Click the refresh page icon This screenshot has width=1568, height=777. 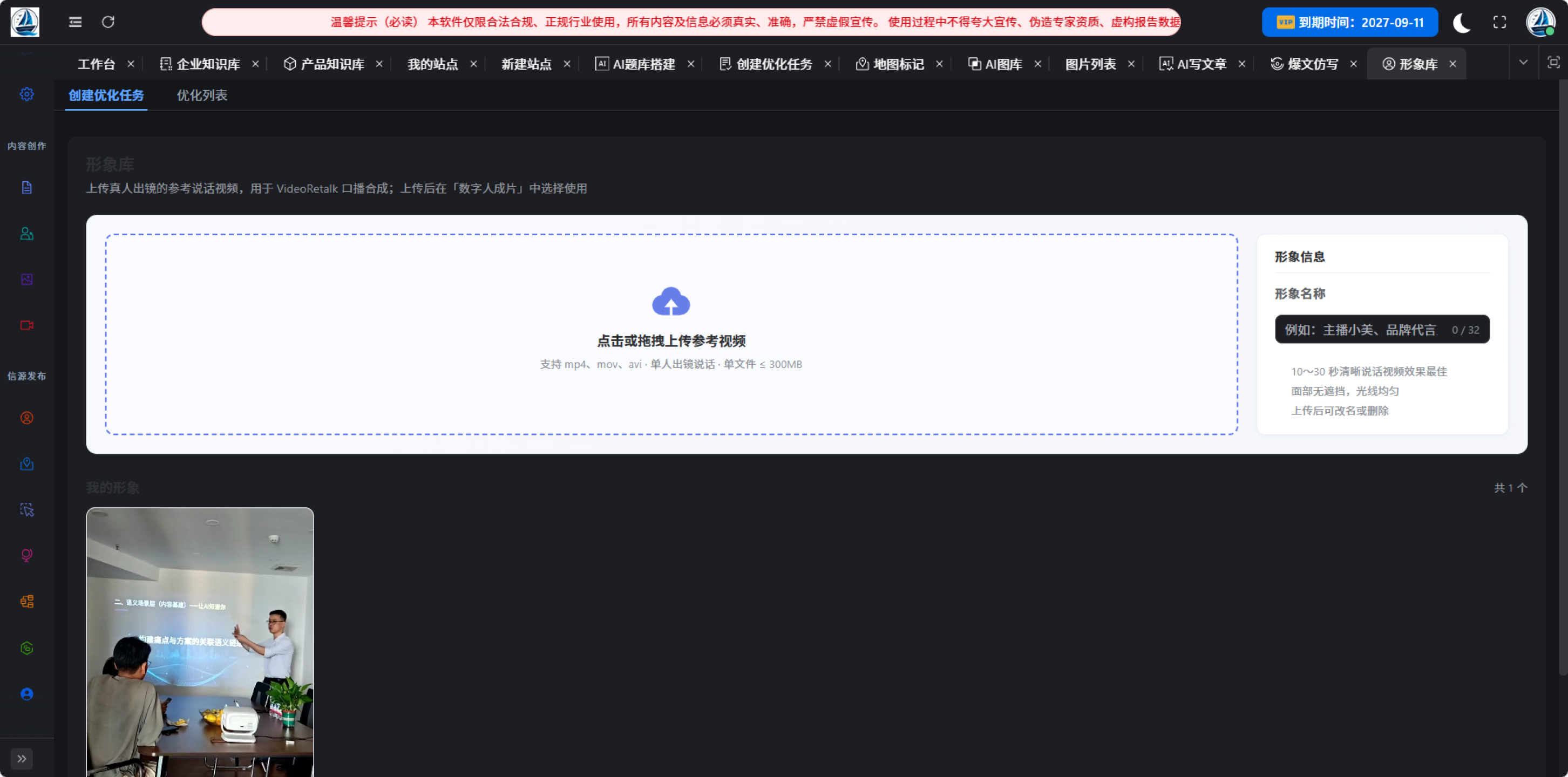pos(108,22)
